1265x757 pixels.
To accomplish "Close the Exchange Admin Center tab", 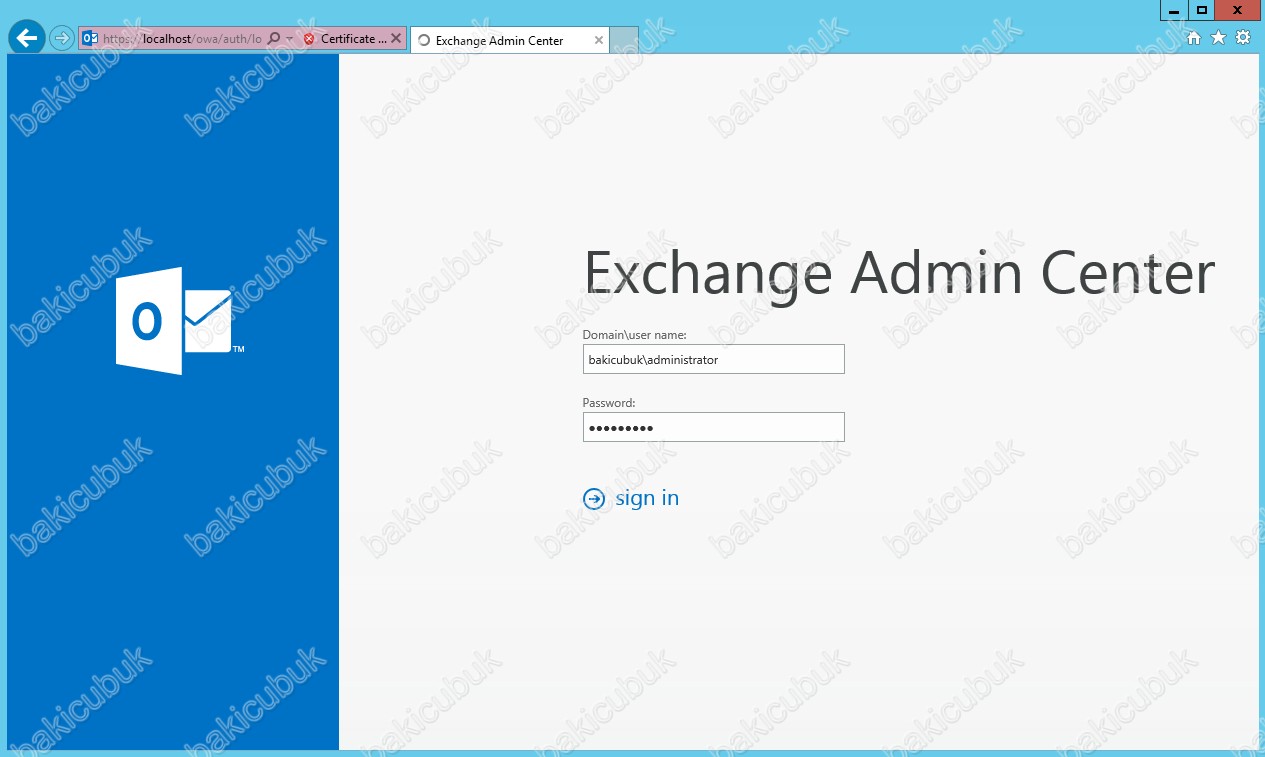I will tap(599, 40).
